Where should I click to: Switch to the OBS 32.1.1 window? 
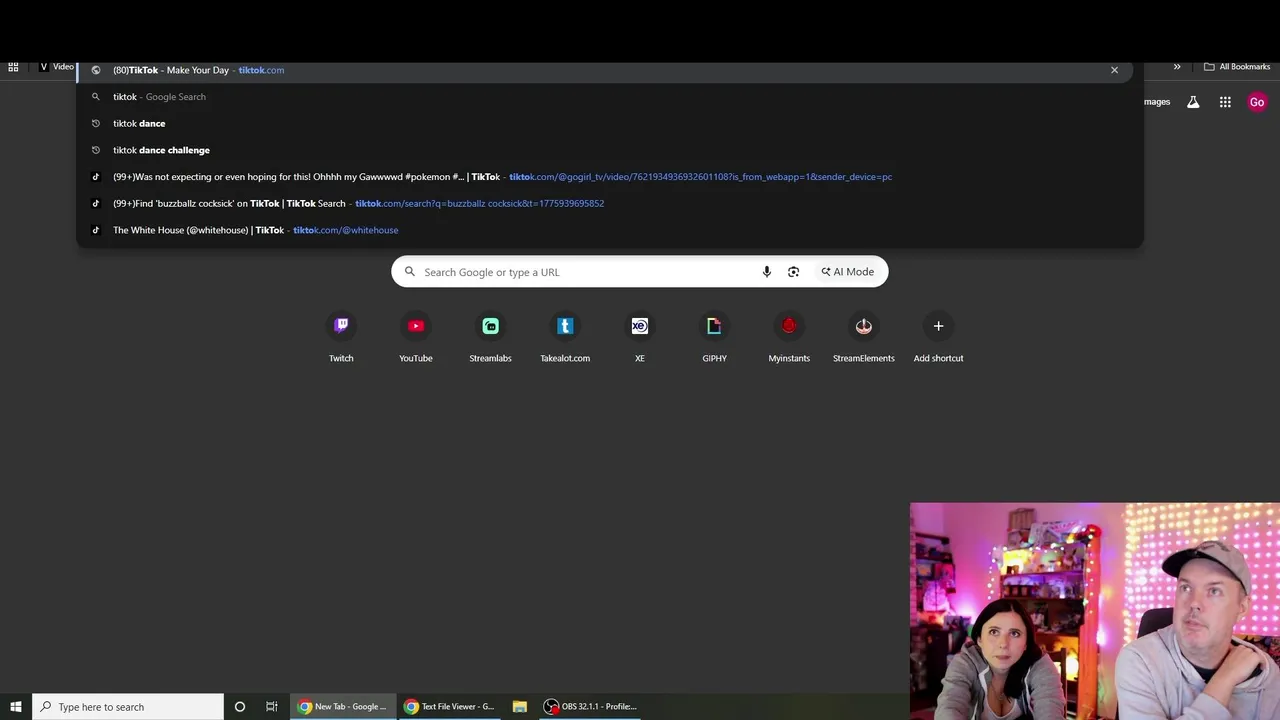591,707
